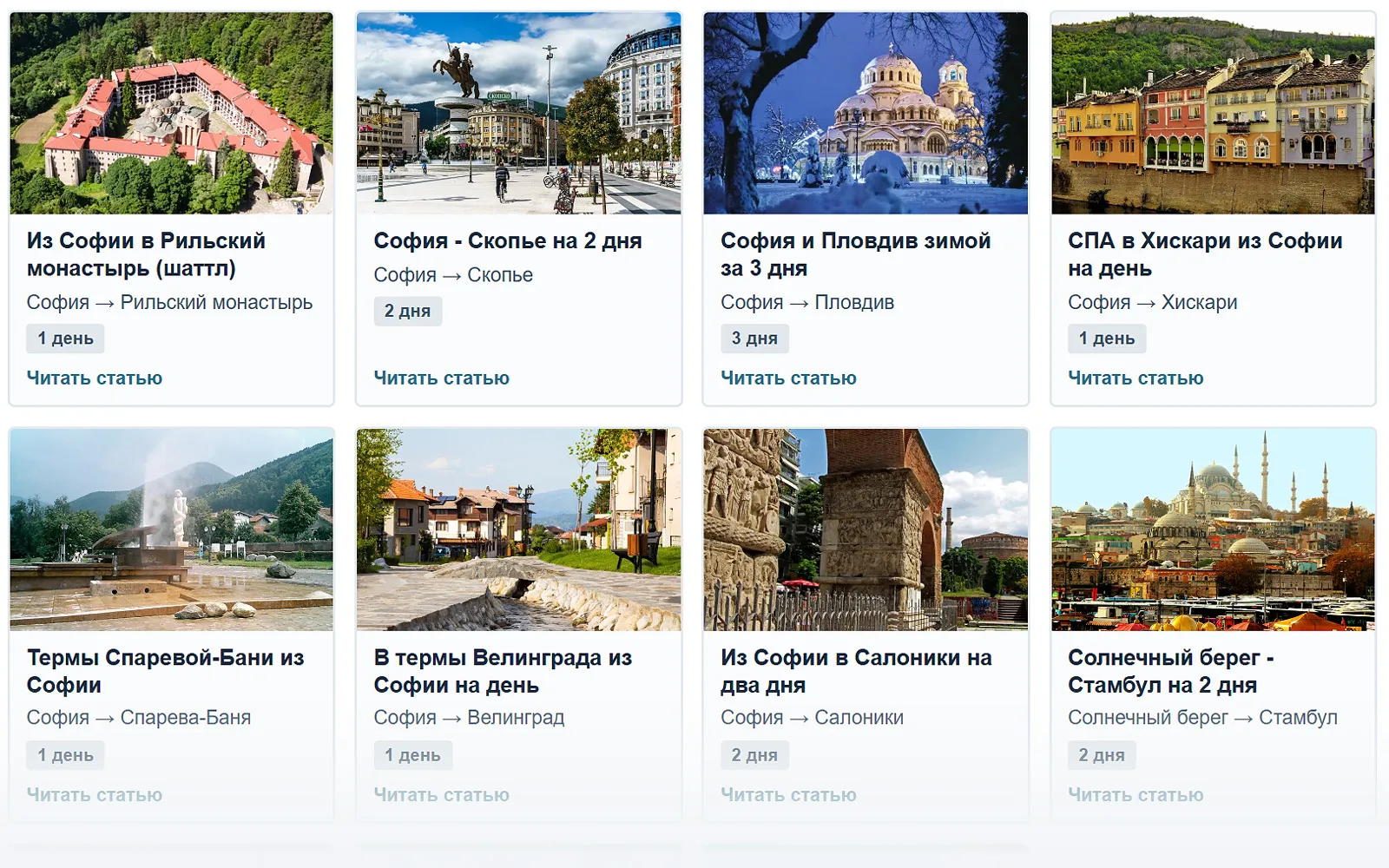Open title 'Термы Спаревой-Бани из Софии'
This screenshot has width=1389, height=868.
(165, 671)
